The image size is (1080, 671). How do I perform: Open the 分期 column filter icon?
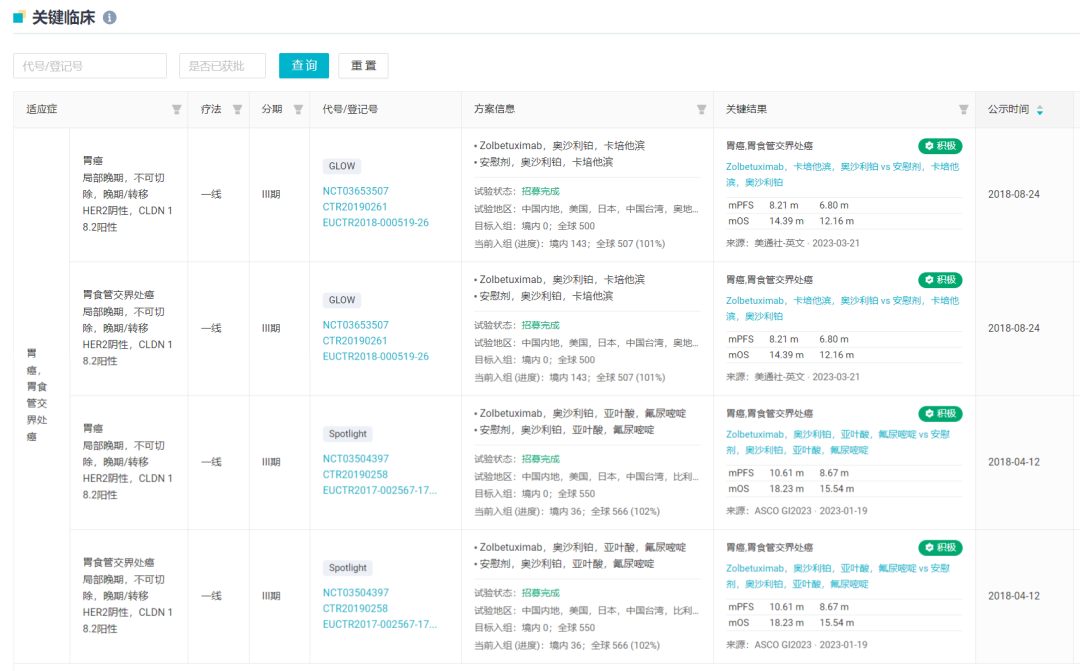tap(298, 110)
